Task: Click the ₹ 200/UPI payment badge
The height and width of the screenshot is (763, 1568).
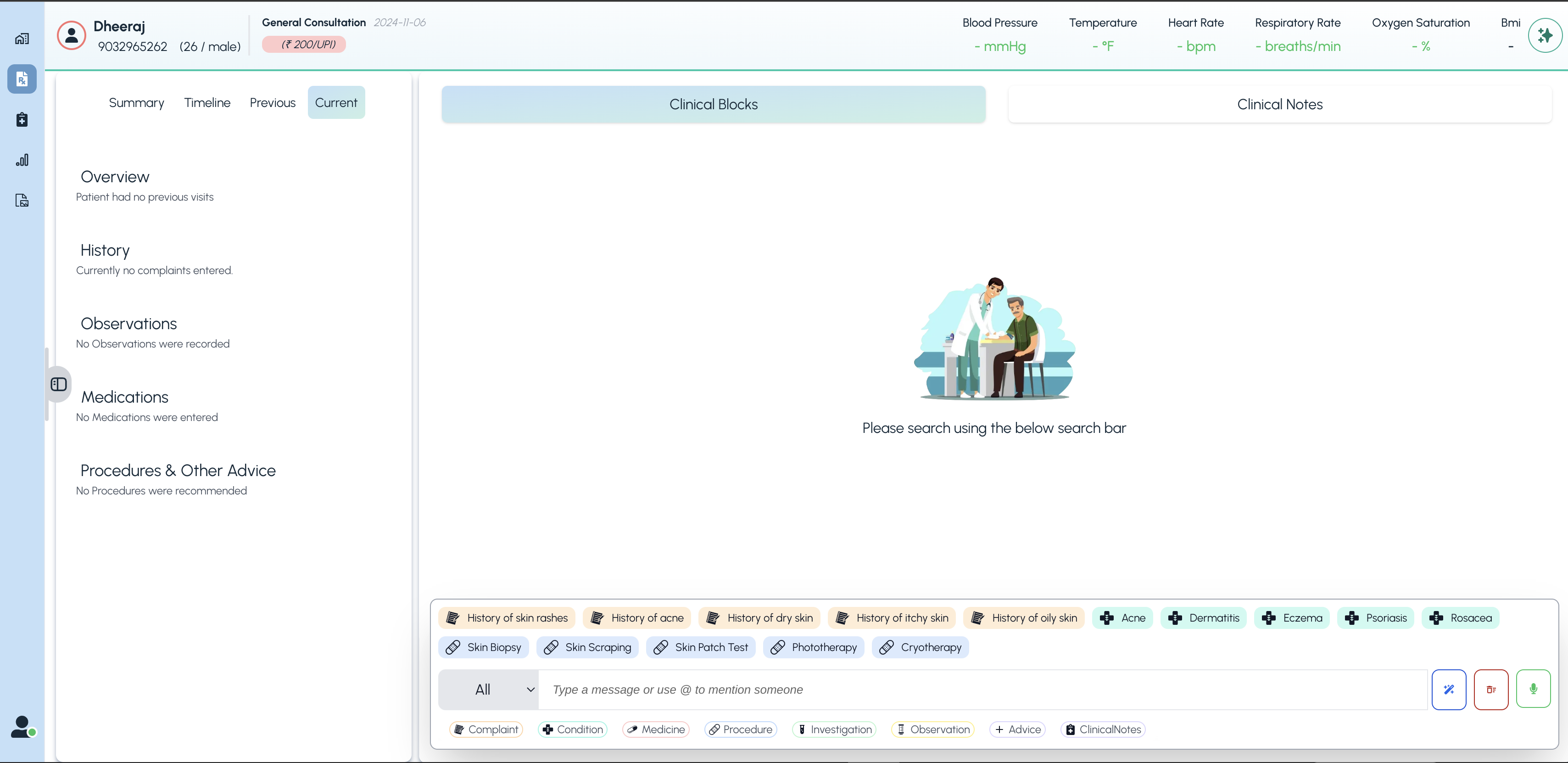Action: 304,45
